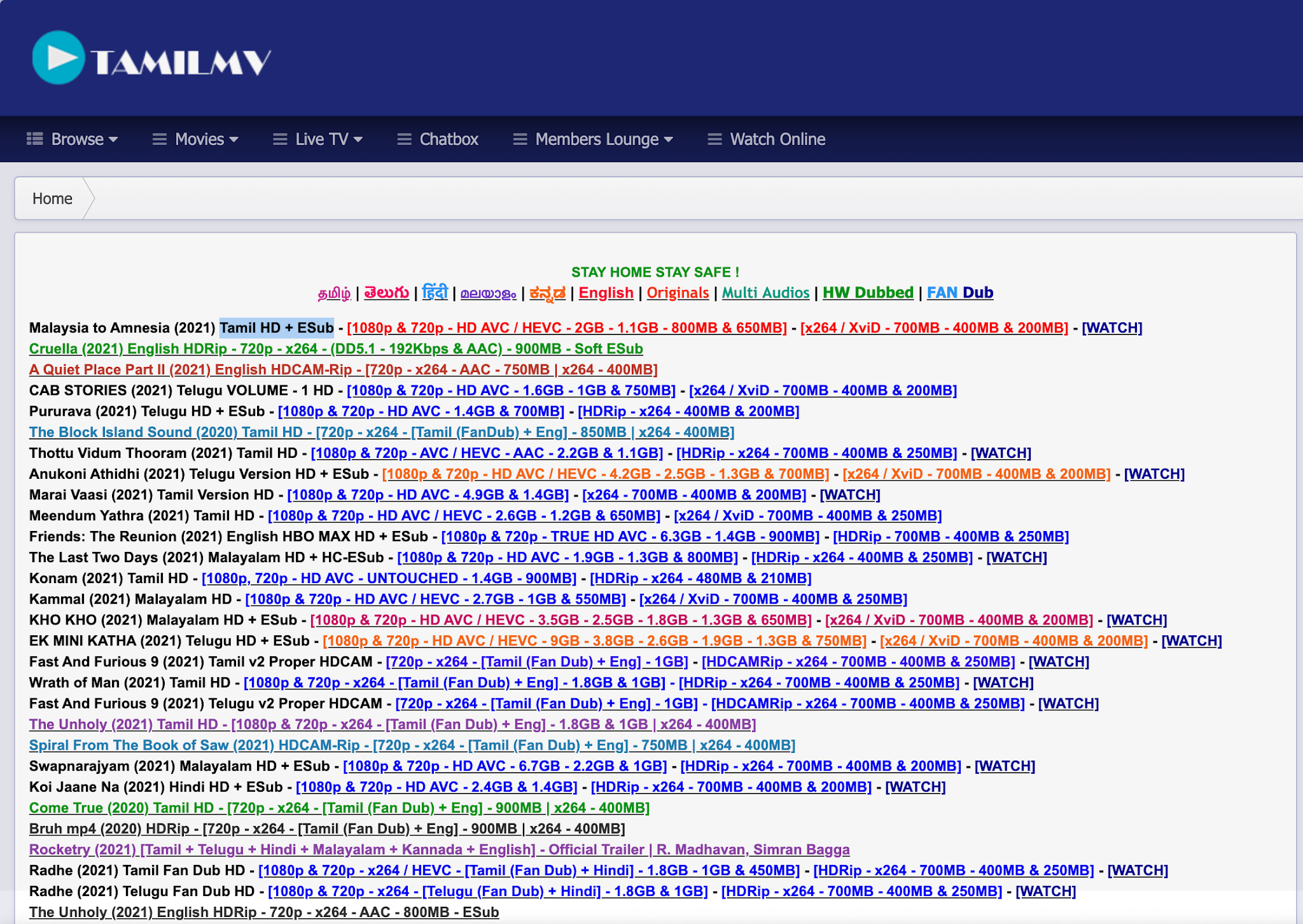Select Chatbox from the navigation bar
This screenshot has height=924, width=1303.
[x=448, y=139]
